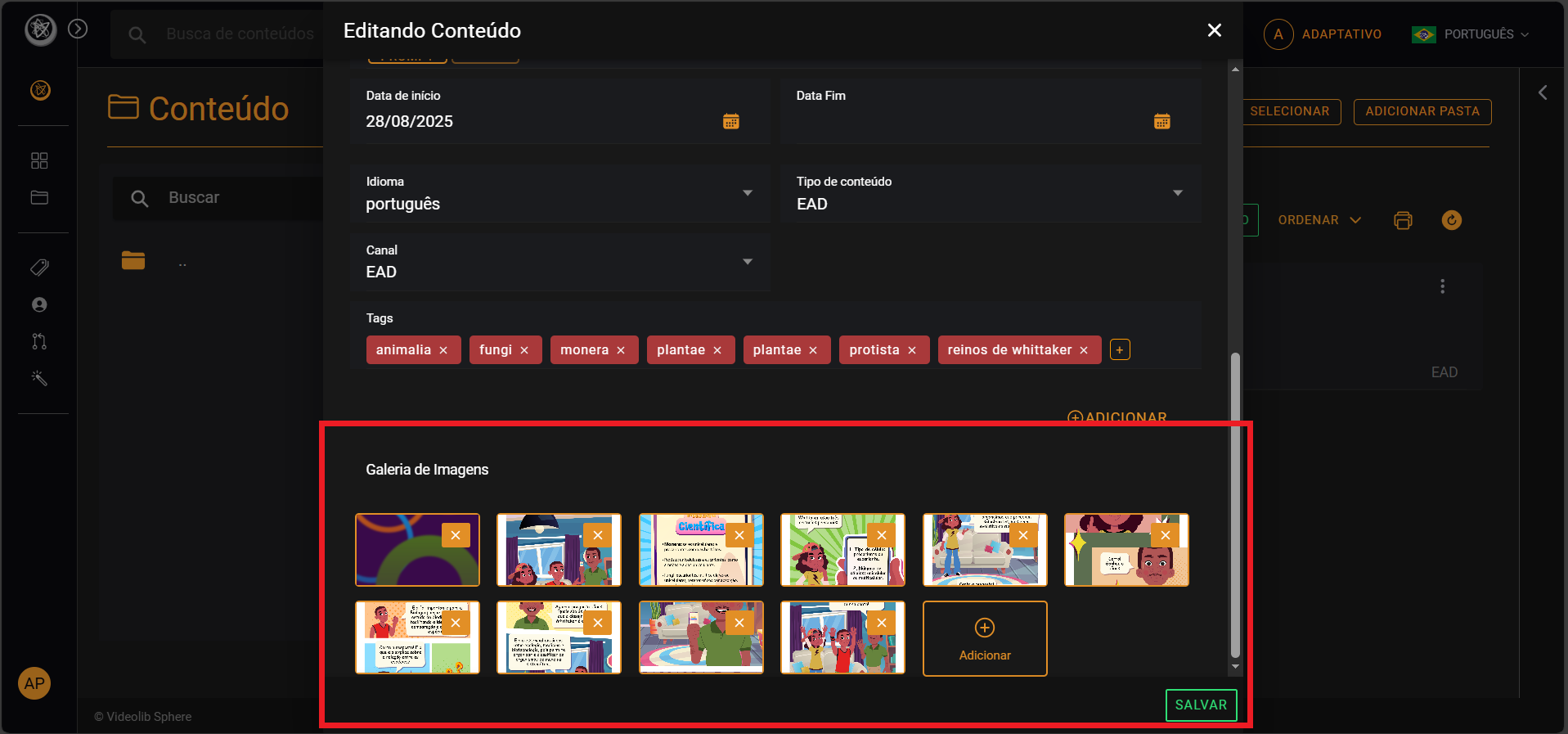1568x734 pixels.
Task: Select the purple circles gallery thumbnail
Action: (x=417, y=550)
